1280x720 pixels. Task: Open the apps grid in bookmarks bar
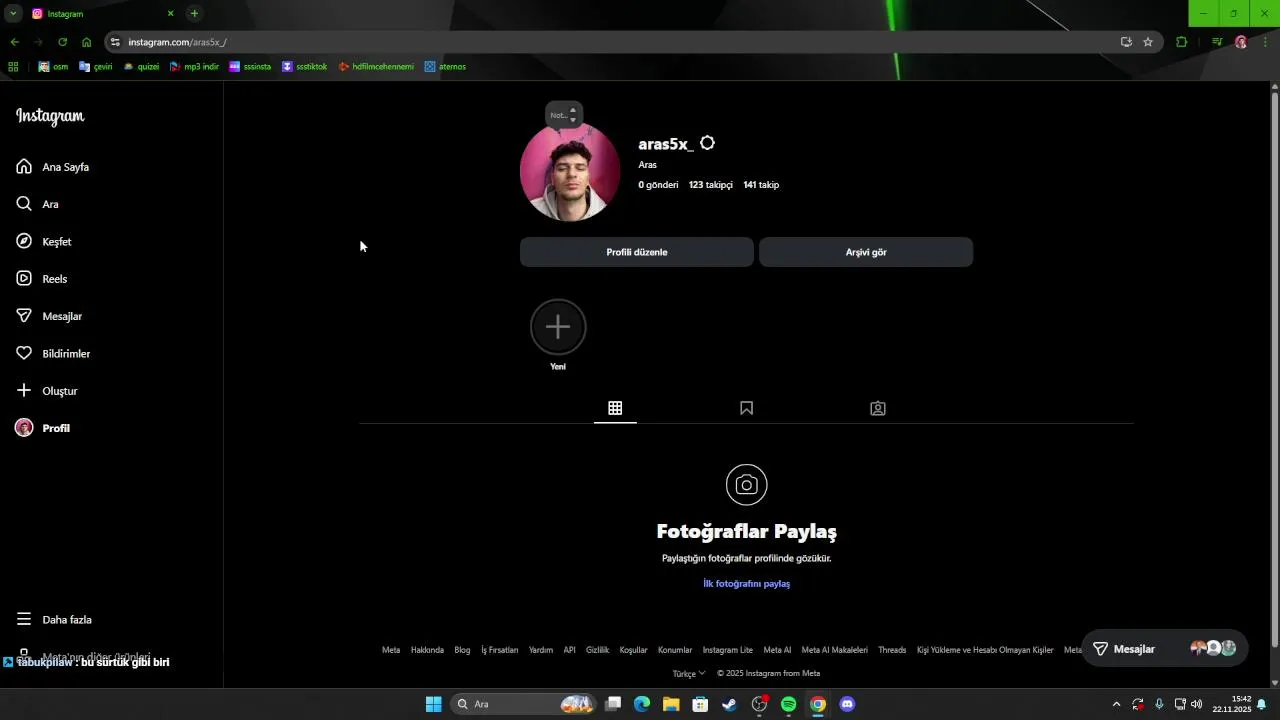tap(13, 67)
